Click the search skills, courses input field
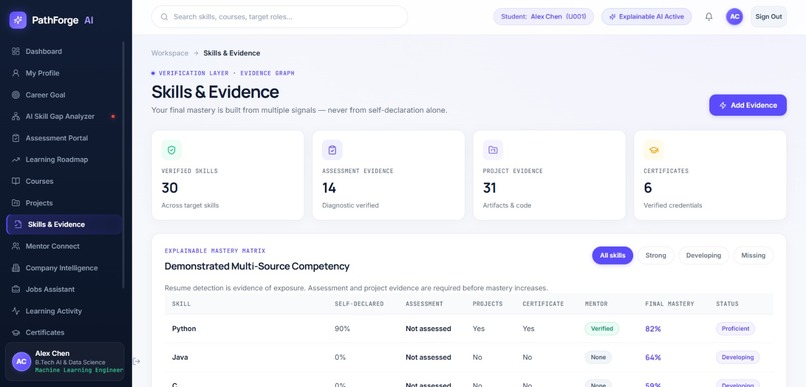 point(279,16)
